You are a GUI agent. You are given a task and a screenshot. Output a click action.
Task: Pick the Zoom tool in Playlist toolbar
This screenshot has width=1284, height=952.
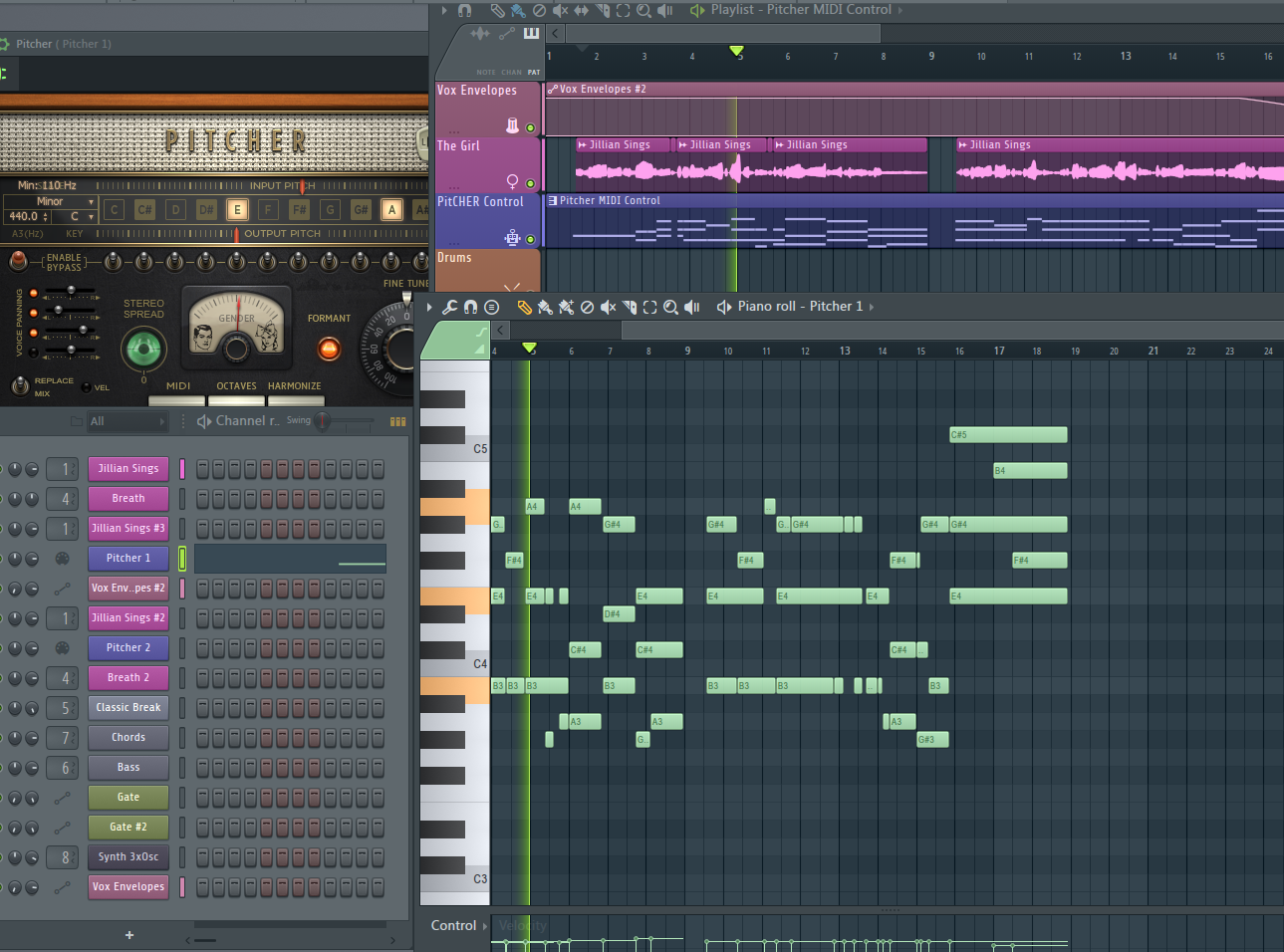[643, 10]
